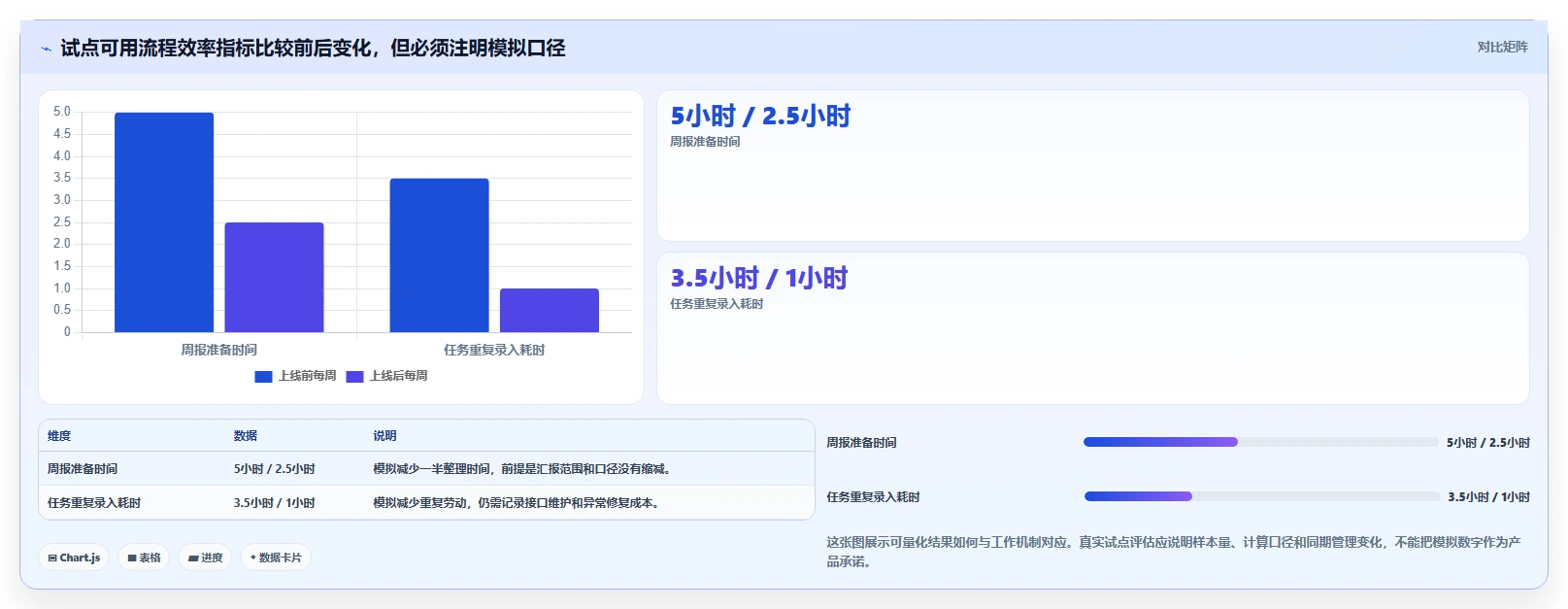Screen dimensions: 1568x609
Task: Click the 任务重复录入耗时 progress bar
Action: pos(1262,496)
